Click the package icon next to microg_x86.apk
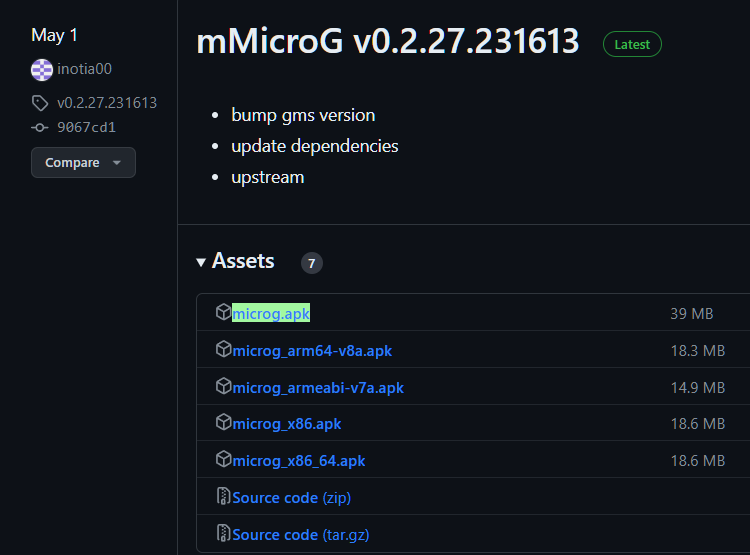This screenshot has height=555, width=750. click(223, 422)
